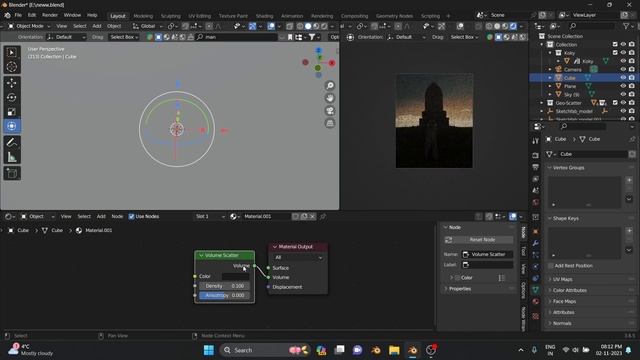Click the viewport pan hand icon
This screenshot has width=640, height=360.
point(330,98)
